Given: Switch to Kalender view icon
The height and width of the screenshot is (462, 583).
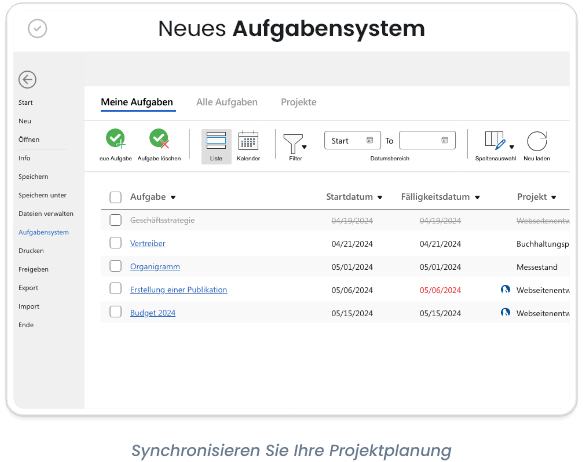Looking at the screenshot, I should (x=248, y=140).
